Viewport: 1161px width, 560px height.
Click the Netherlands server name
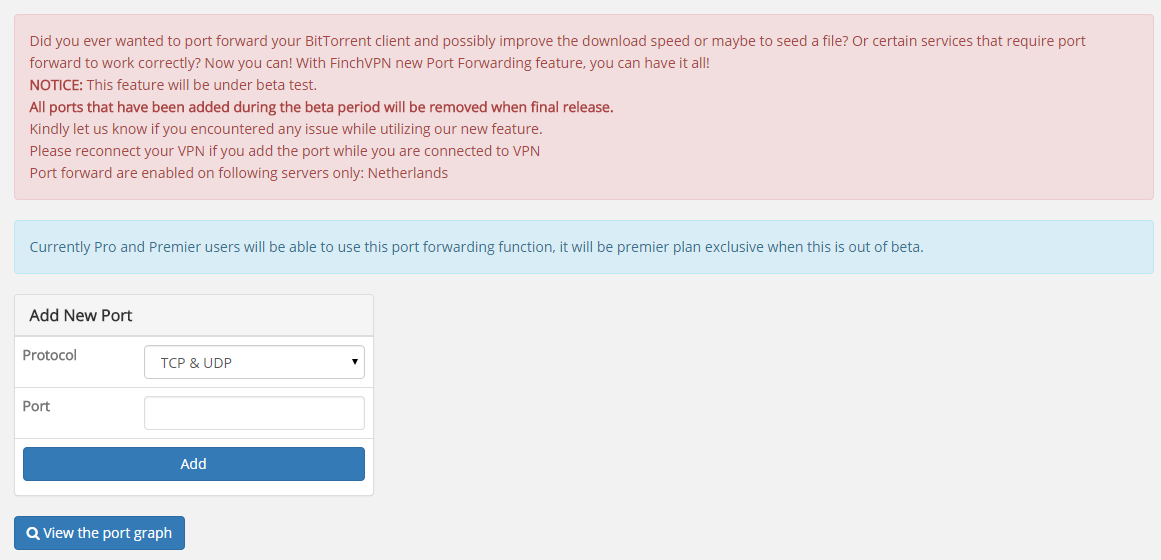click(x=408, y=173)
